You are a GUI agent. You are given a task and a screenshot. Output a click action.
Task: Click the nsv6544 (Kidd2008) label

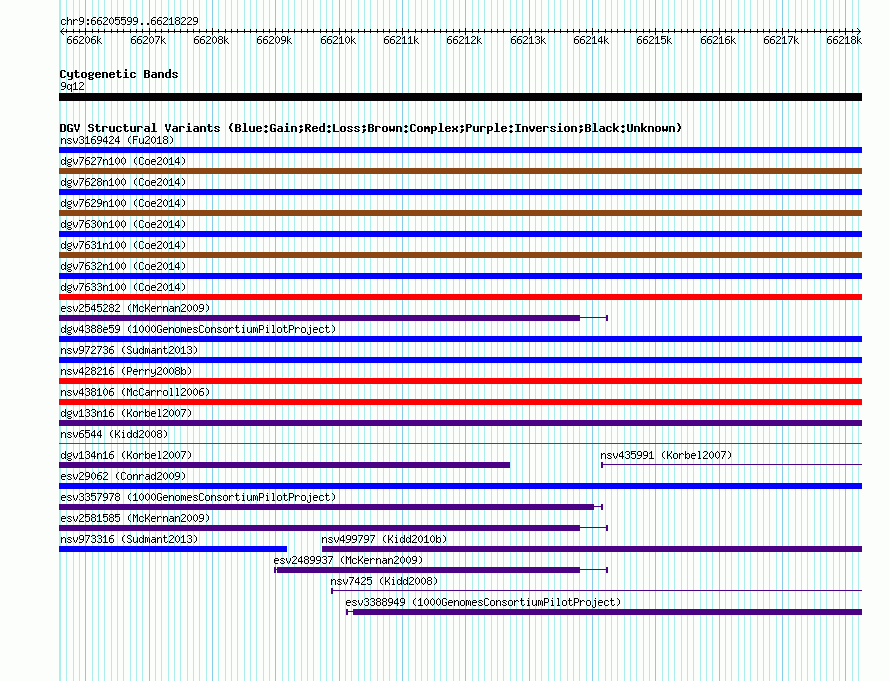coord(114,434)
